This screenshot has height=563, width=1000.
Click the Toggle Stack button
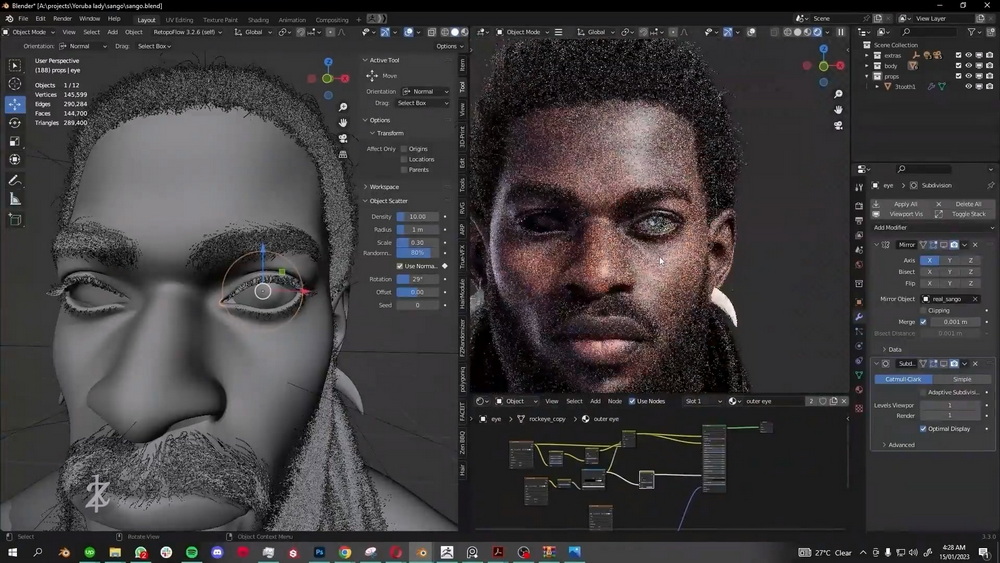pyautogui.click(x=964, y=214)
